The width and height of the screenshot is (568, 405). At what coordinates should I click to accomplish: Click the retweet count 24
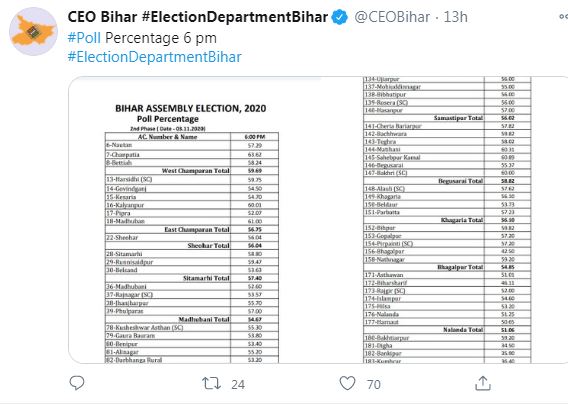tap(238, 384)
